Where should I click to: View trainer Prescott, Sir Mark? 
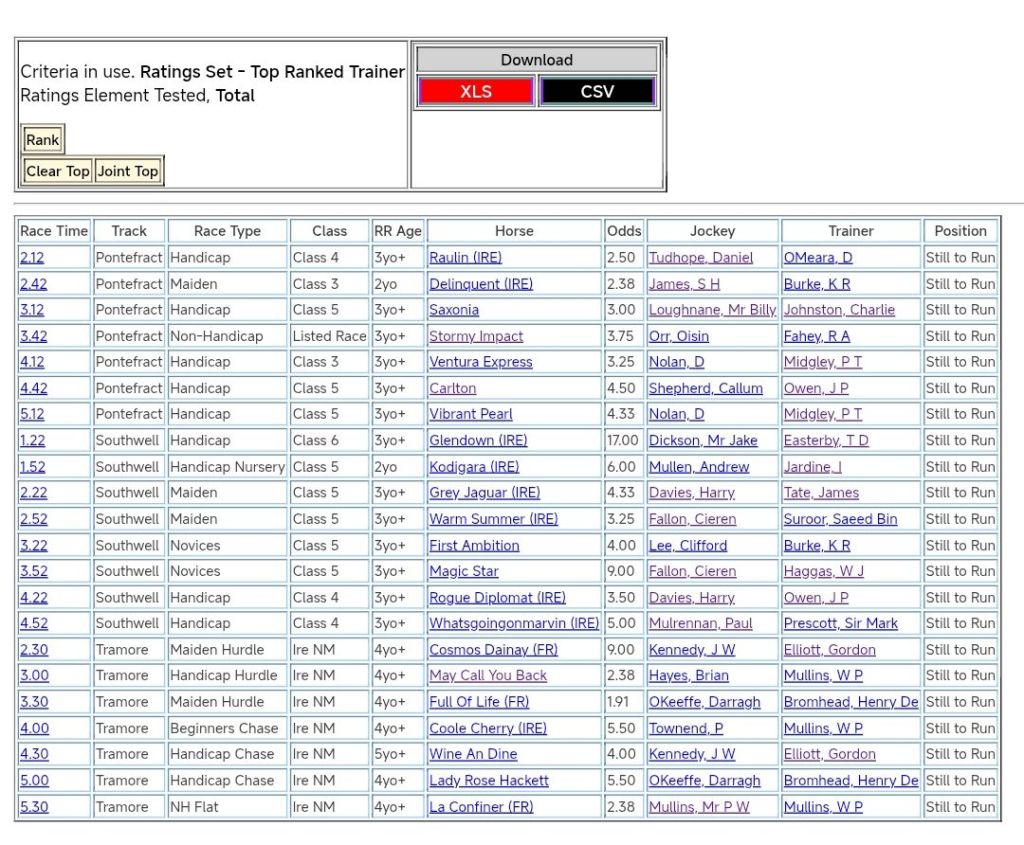coord(840,624)
